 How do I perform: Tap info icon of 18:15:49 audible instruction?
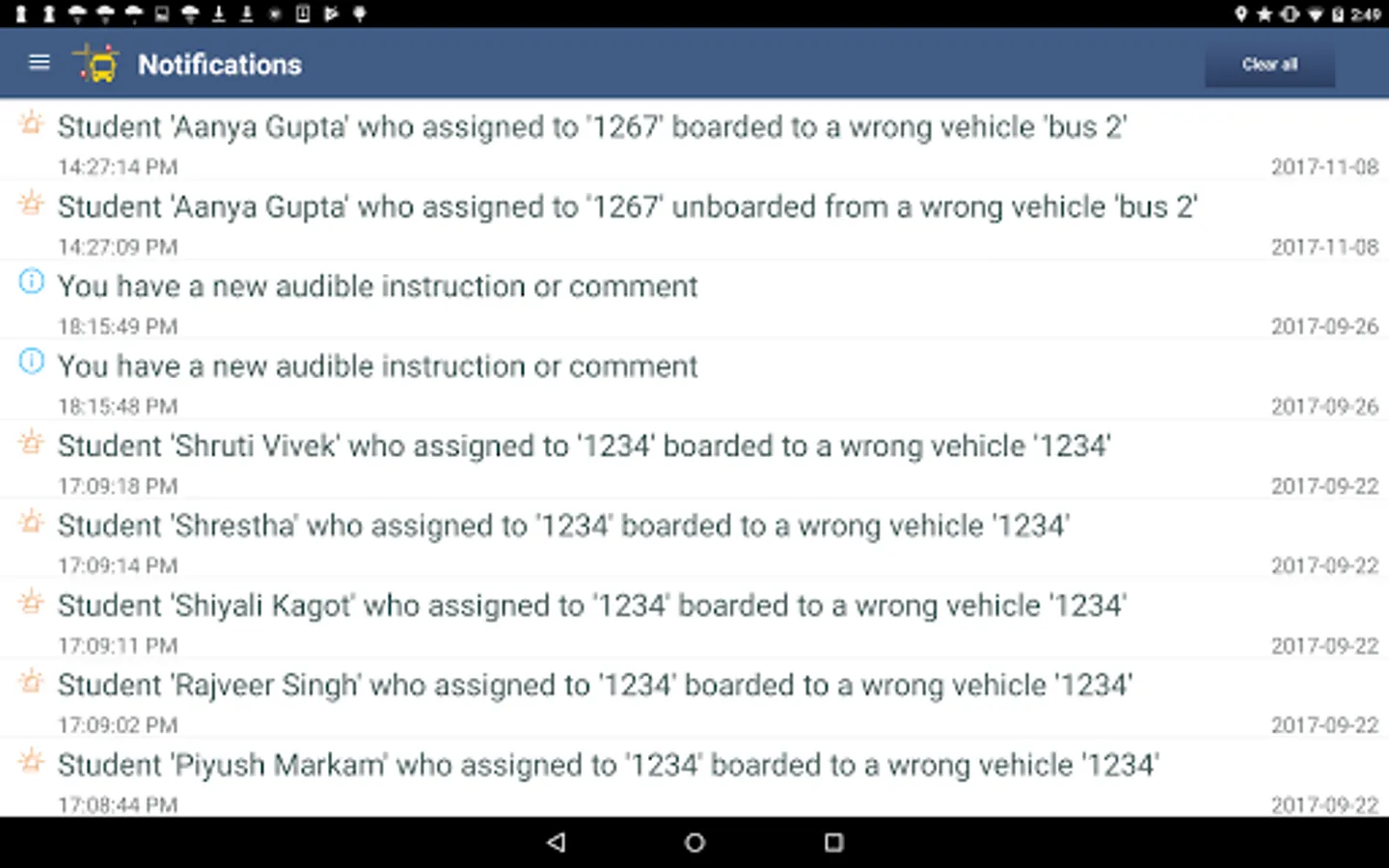[x=32, y=282]
